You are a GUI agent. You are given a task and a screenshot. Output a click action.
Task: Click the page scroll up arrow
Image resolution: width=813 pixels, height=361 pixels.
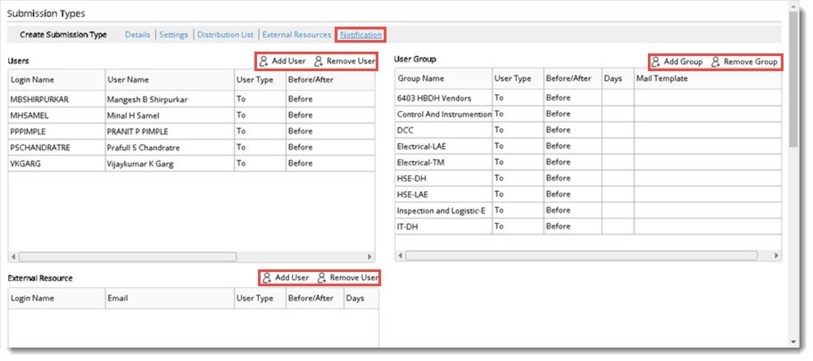tap(793, 6)
